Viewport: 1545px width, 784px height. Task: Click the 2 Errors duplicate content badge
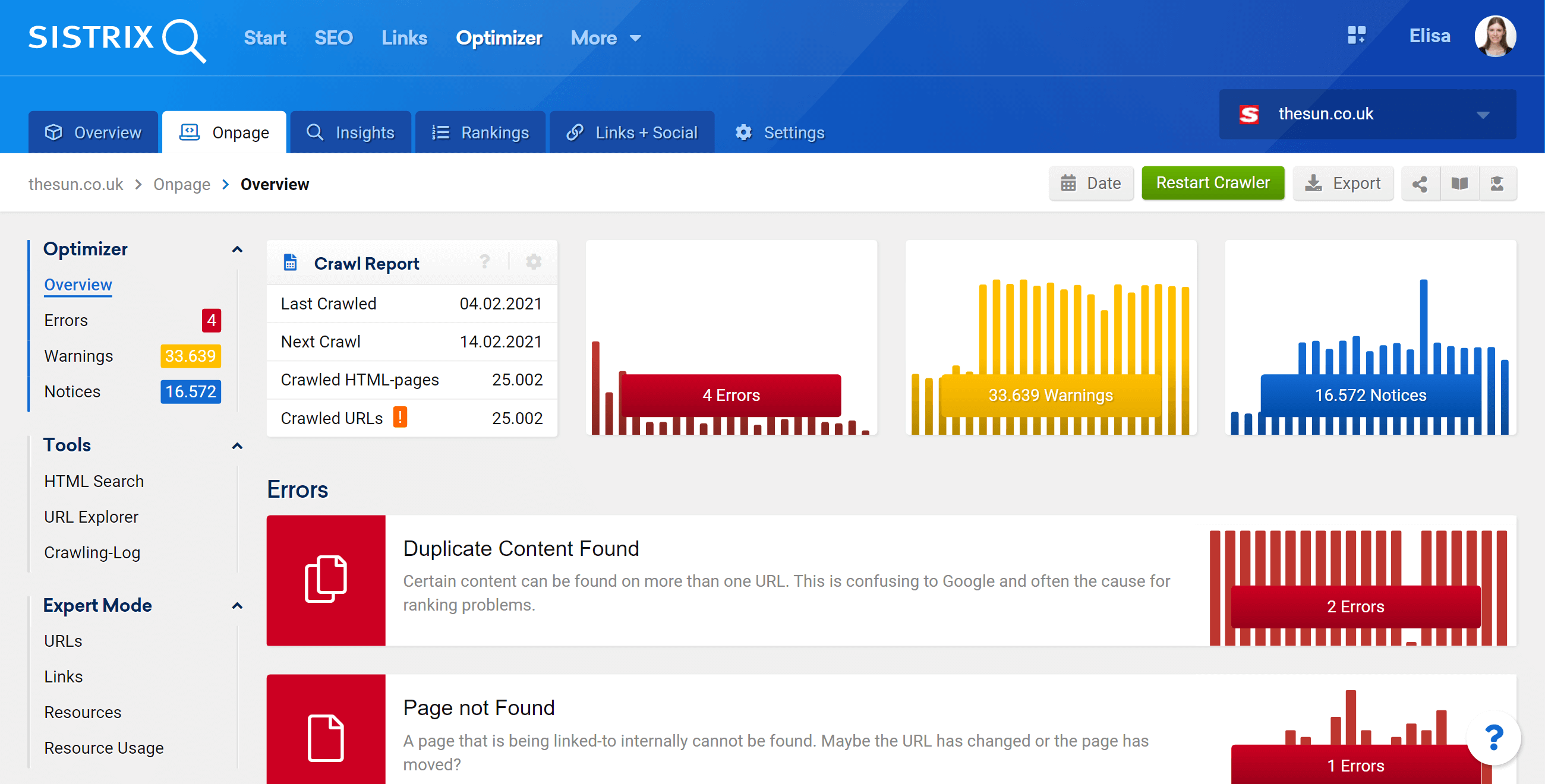click(x=1355, y=606)
